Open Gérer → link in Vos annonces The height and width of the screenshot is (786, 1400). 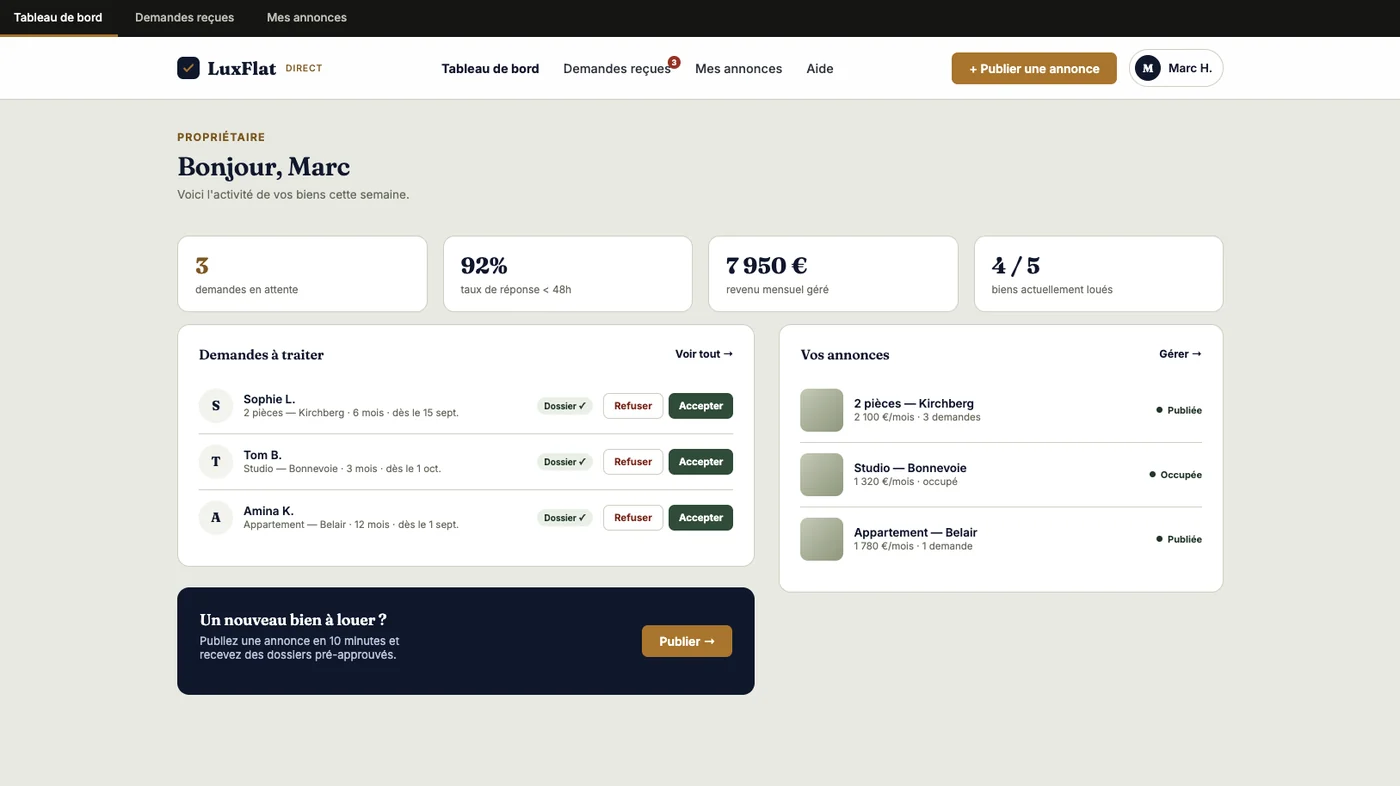[1180, 354]
